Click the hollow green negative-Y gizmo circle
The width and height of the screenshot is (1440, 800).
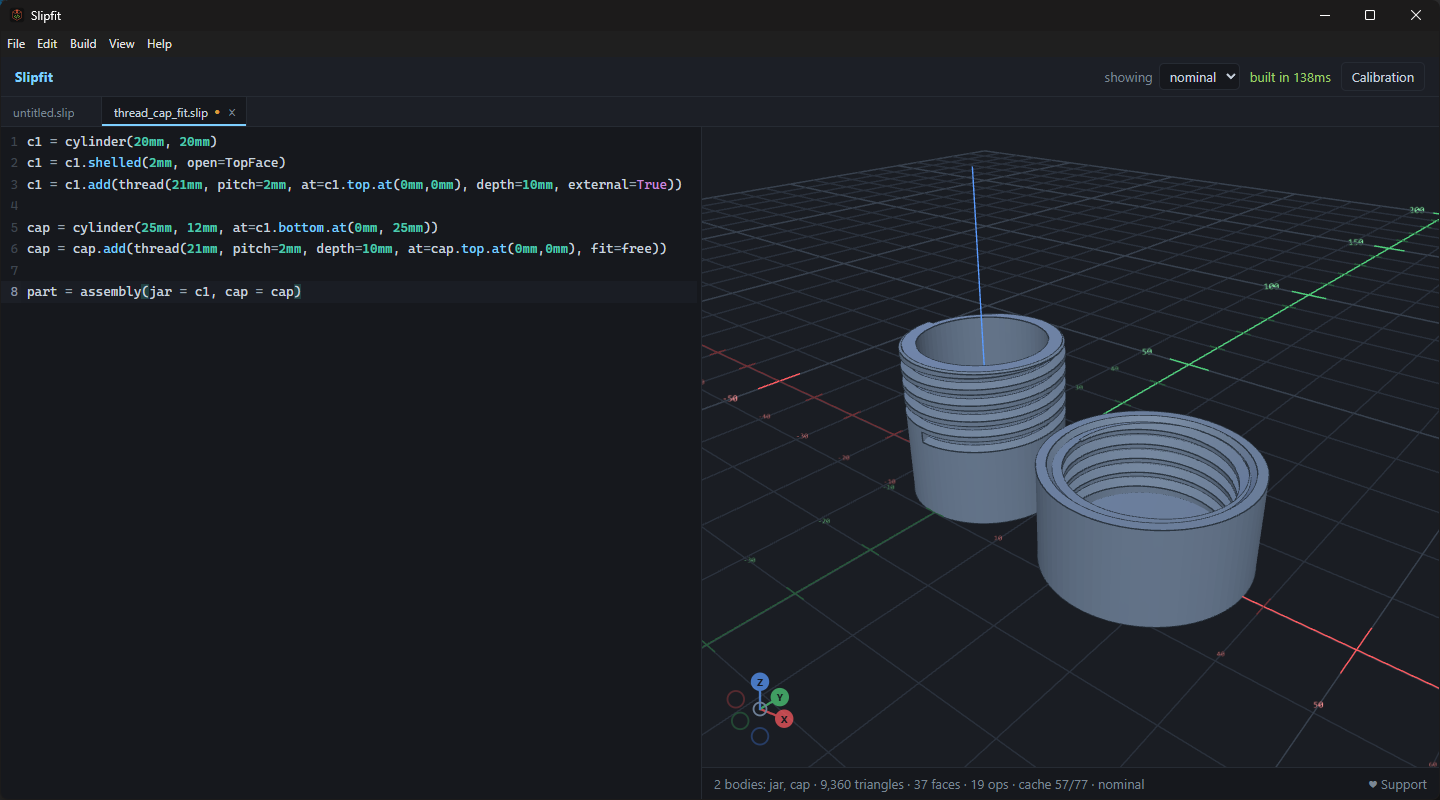[740, 721]
